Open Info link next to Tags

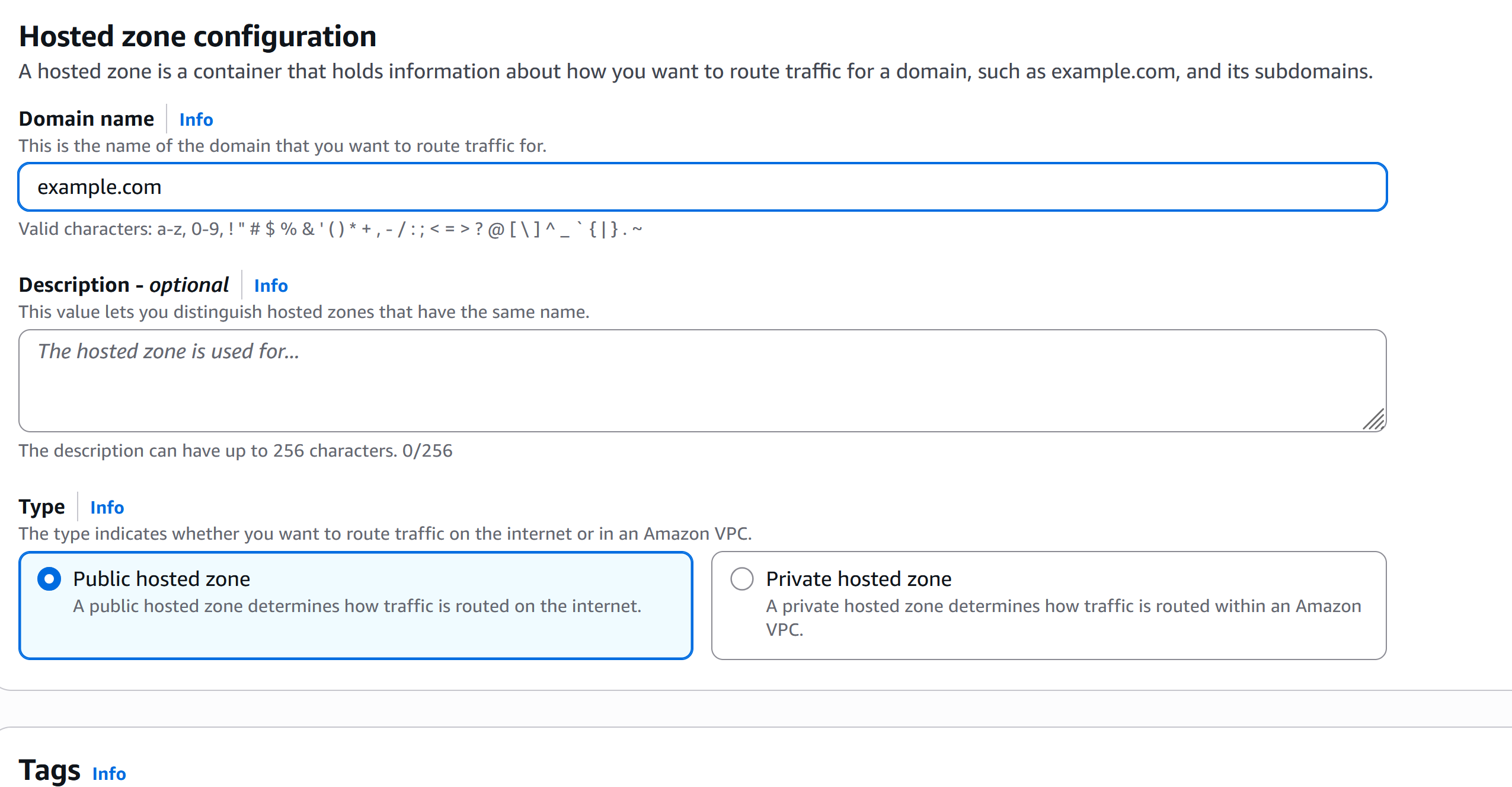click(x=109, y=774)
